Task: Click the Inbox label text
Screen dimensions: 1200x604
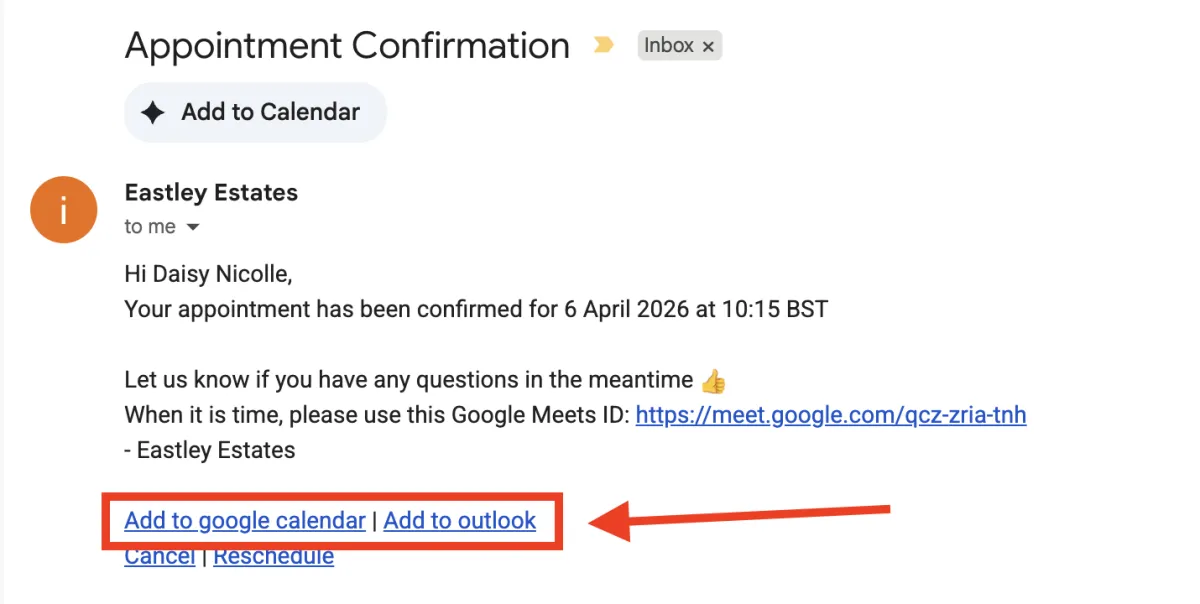Action: click(x=668, y=46)
